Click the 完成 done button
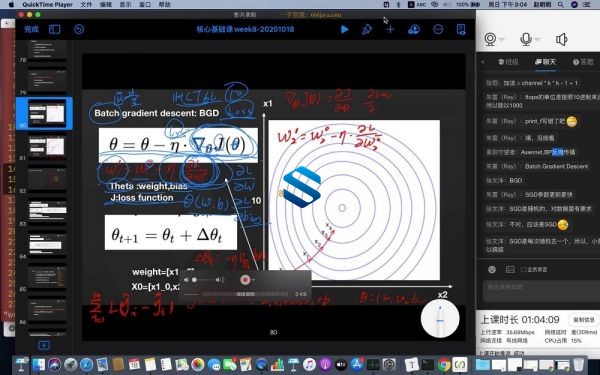The width and height of the screenshot is (600, 375). pos(31,29)
